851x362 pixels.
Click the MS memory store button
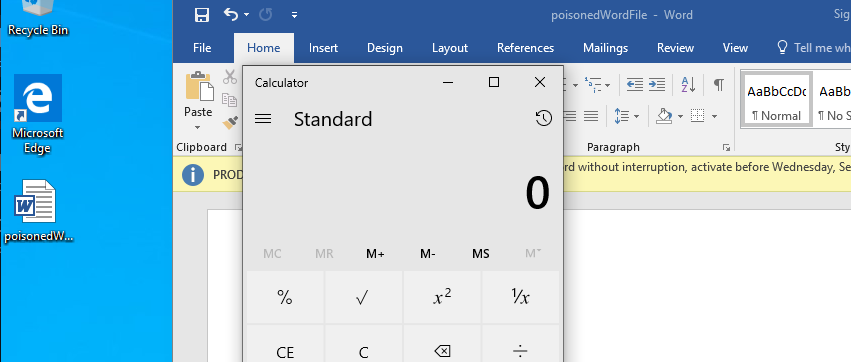[481, 253]
